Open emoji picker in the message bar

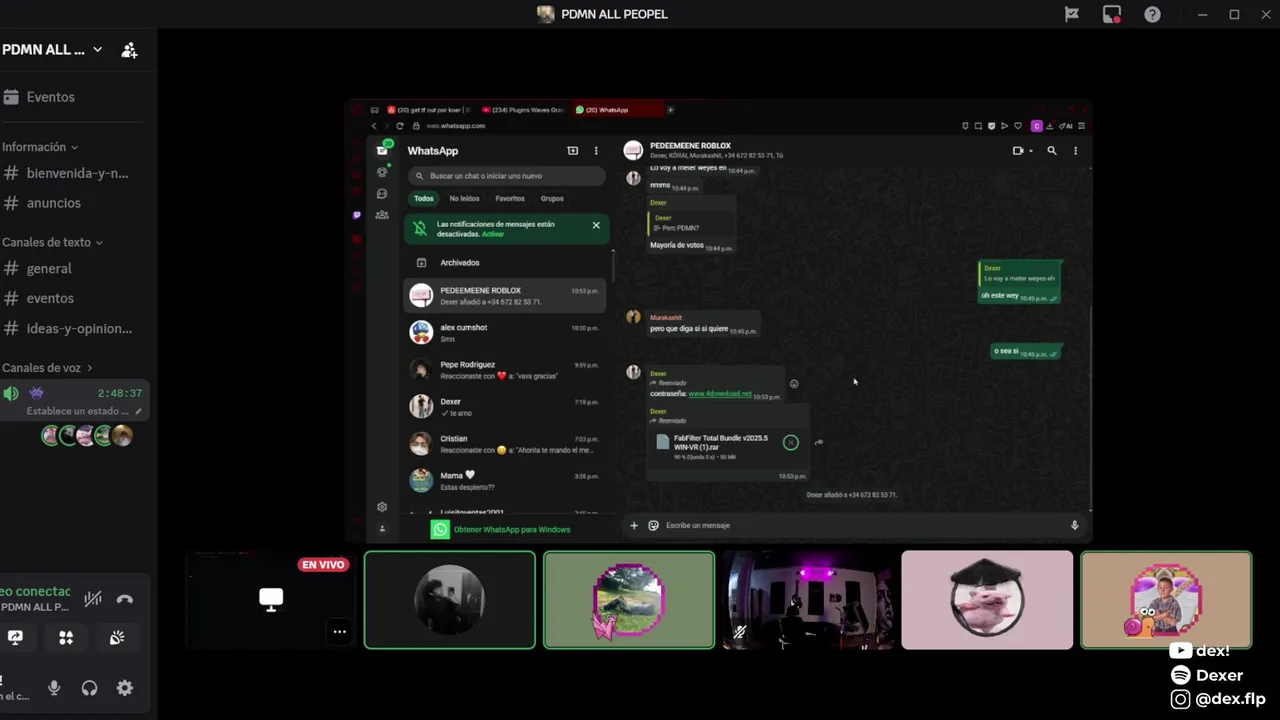point(654,525)
